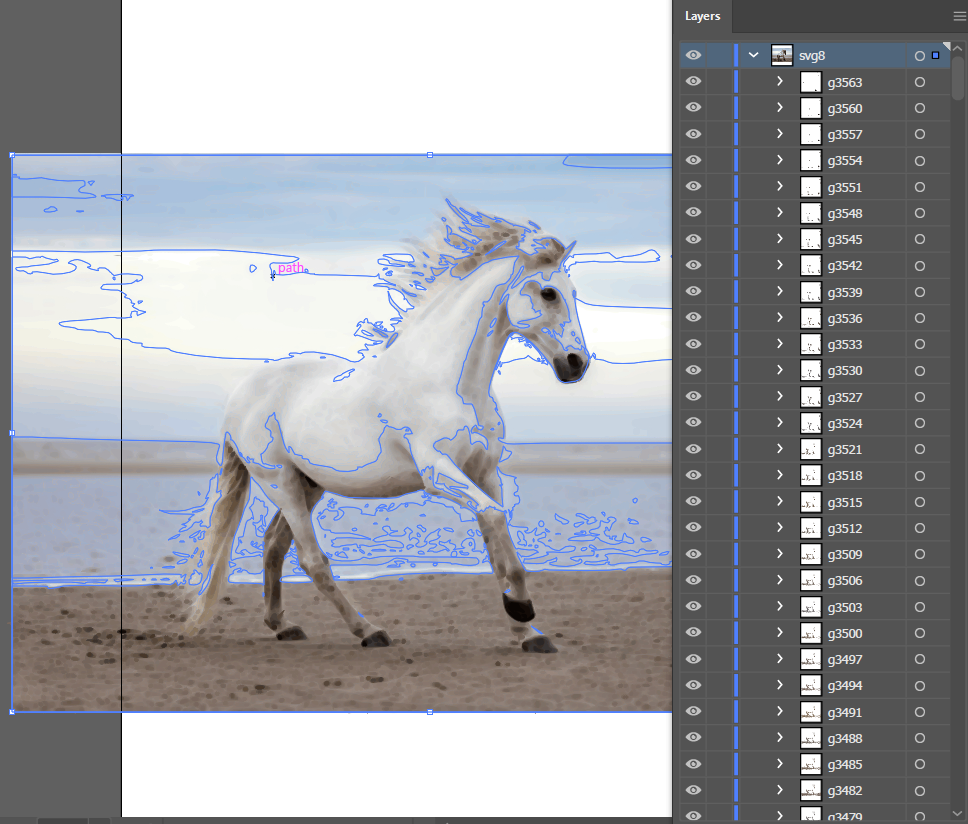
Task: Click the svg8 target circle
Action: tap(920, 56)
